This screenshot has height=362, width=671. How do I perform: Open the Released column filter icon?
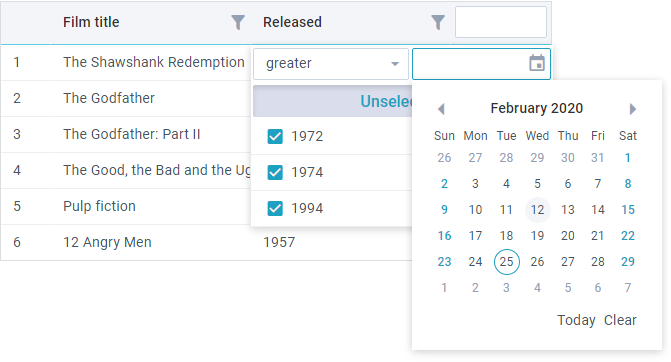click(437, 22)
